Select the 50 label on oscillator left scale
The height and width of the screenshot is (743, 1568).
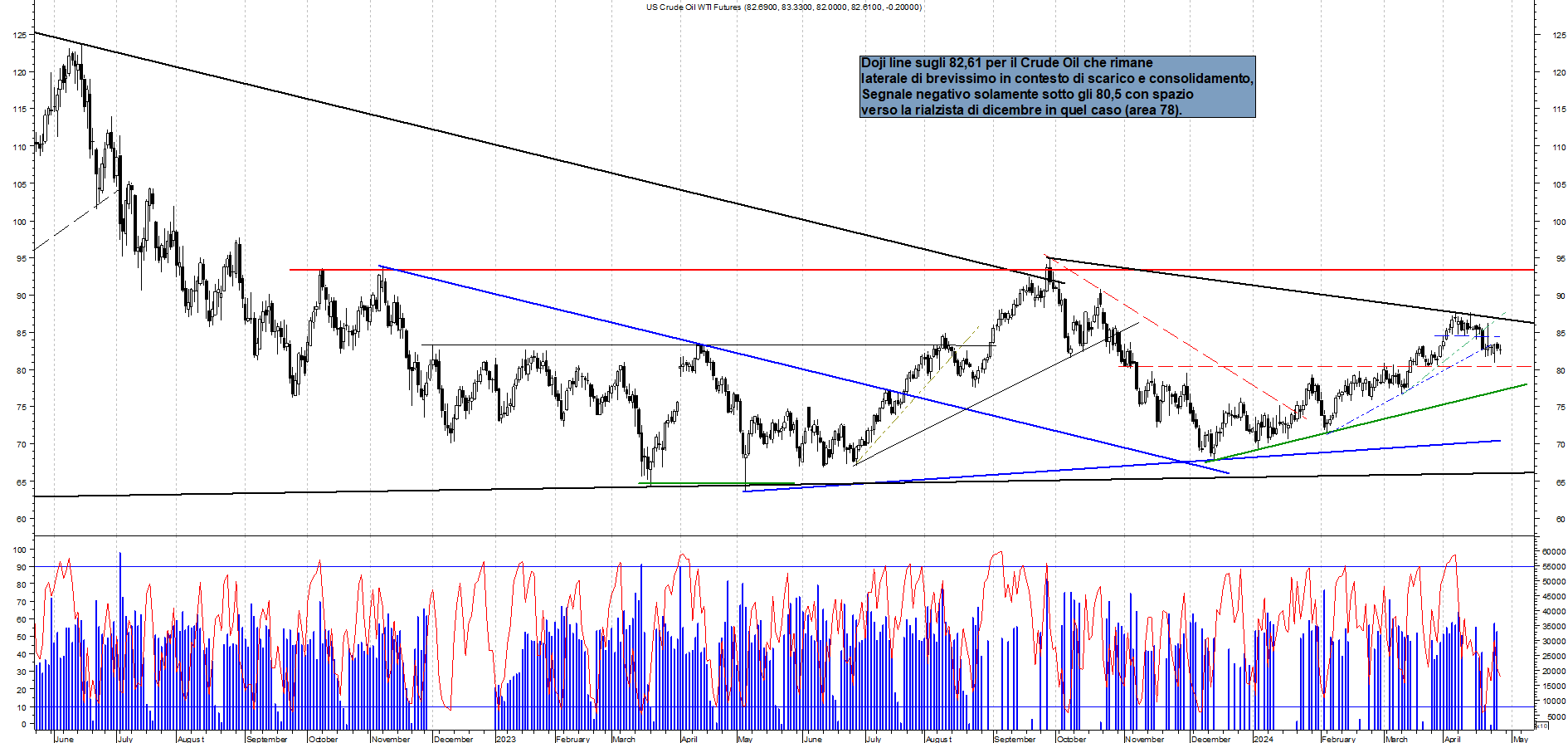(x=22, y=638)
